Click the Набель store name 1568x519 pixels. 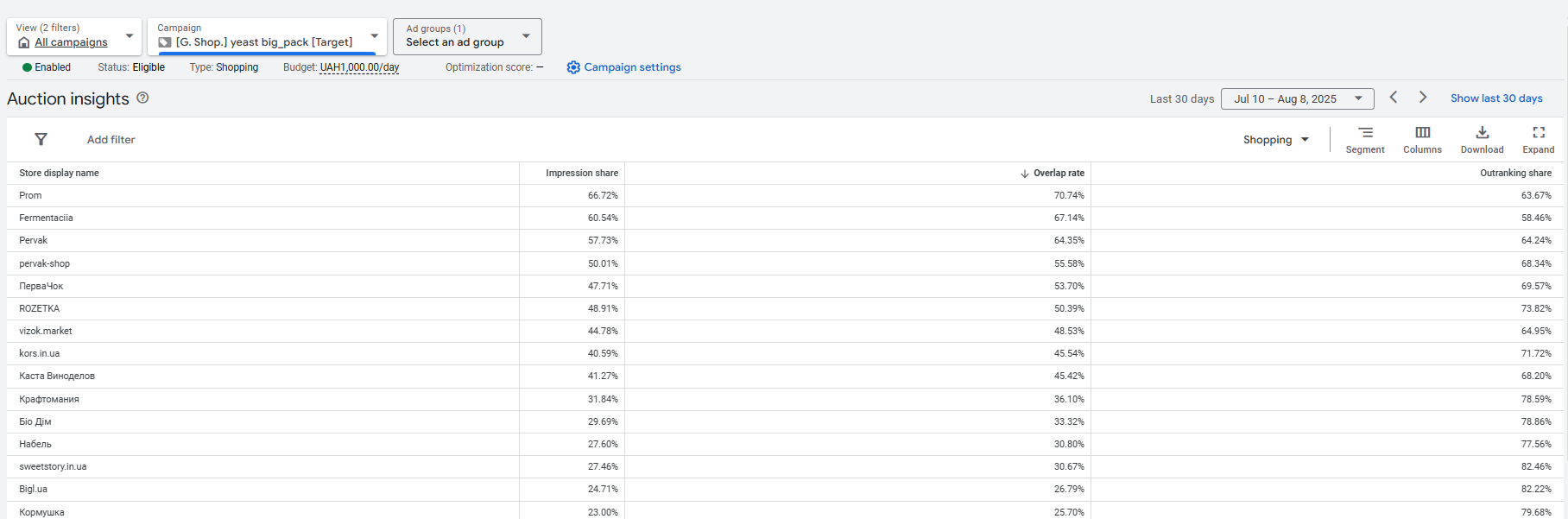35,445
